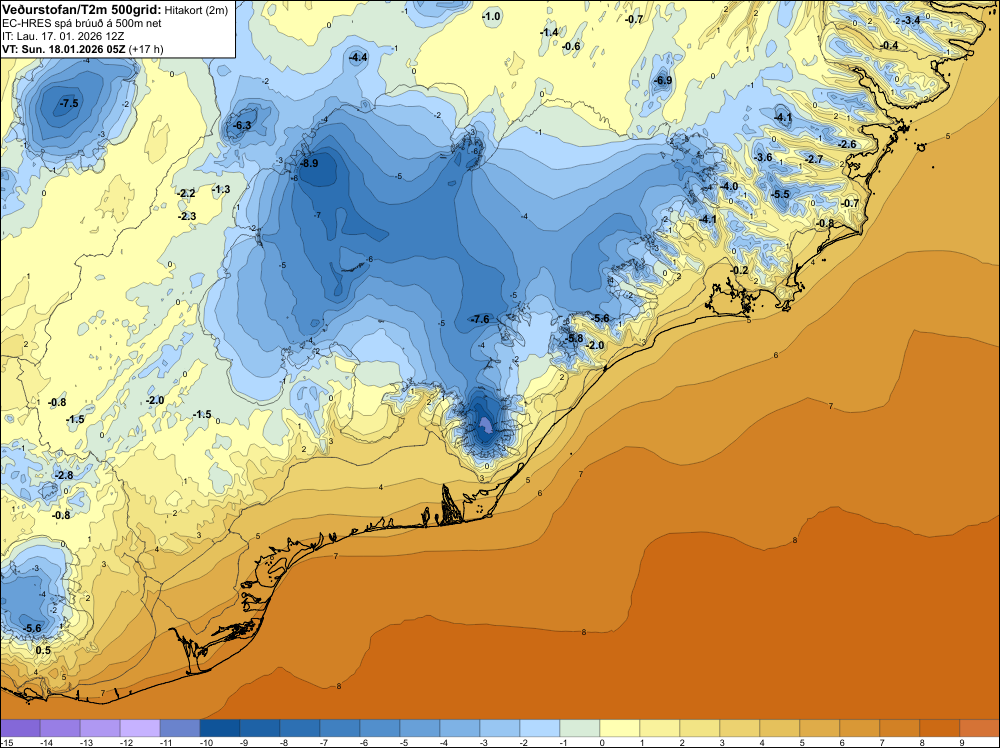Click the -6.9 temperature label
Screen dimensions: 1000x748
coord(663,80)
